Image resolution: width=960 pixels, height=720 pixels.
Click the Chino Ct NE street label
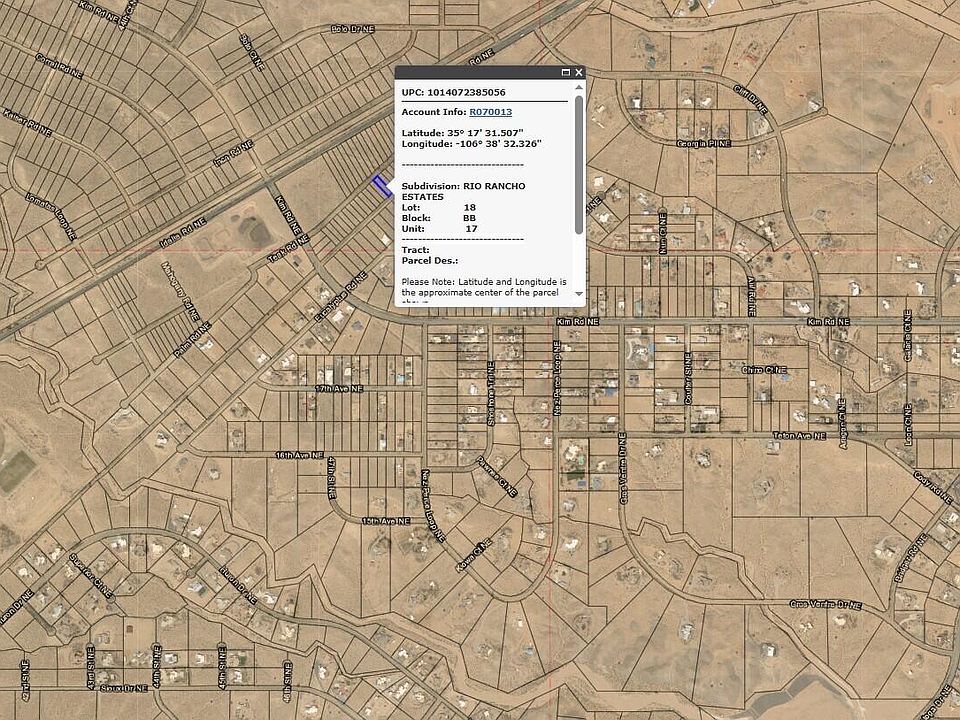coord(764,370)
